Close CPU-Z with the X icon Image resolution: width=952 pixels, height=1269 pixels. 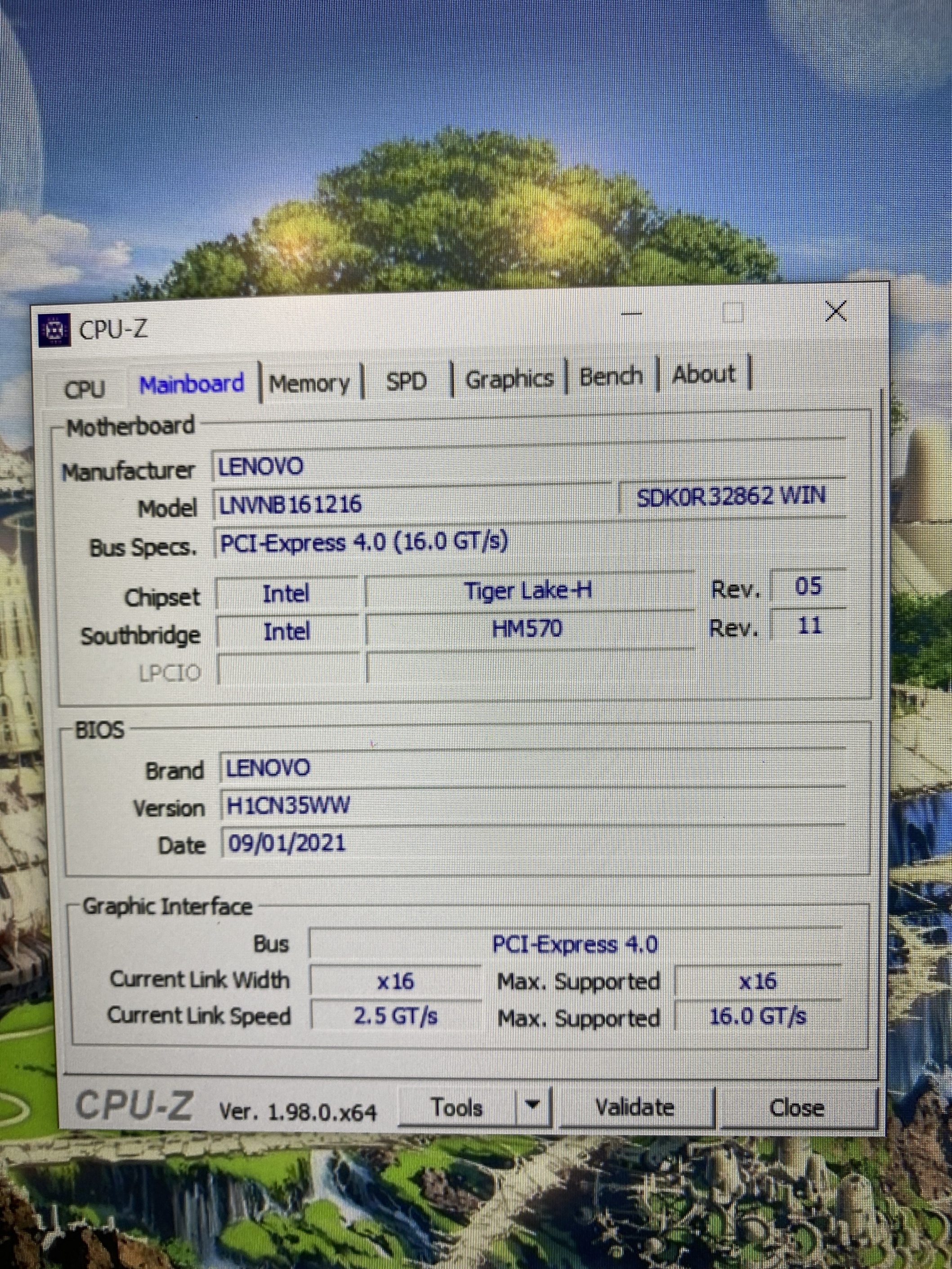(836, 312)
